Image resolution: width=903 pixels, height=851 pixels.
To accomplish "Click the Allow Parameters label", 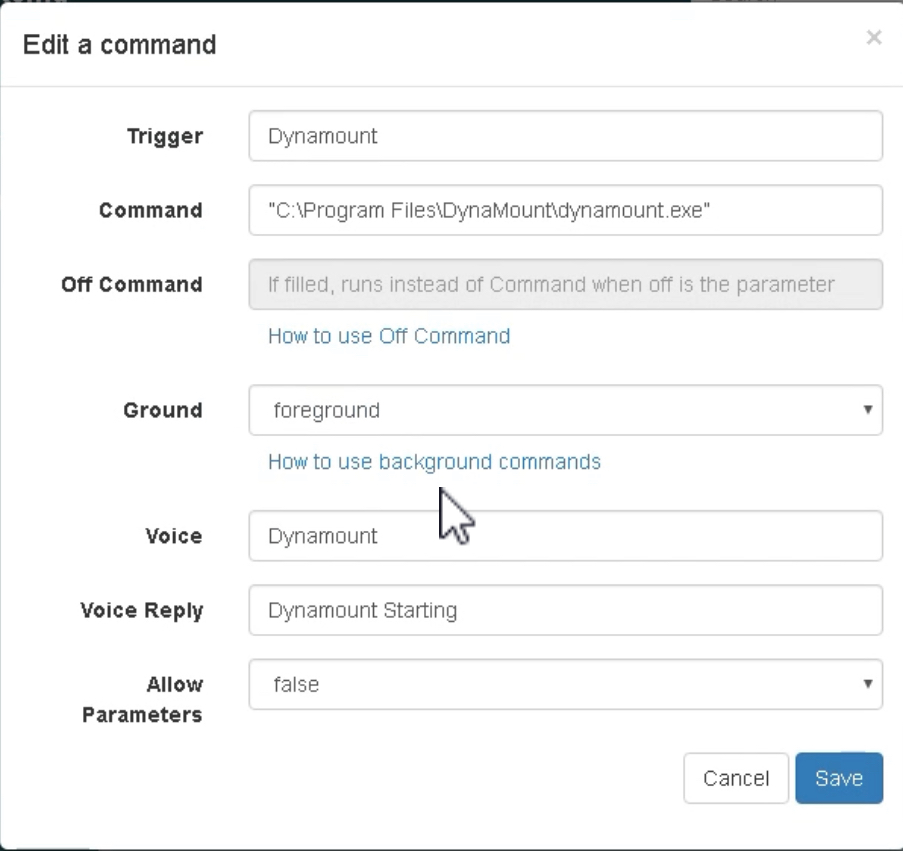I will pyautogui.click(x=142, y=700).
